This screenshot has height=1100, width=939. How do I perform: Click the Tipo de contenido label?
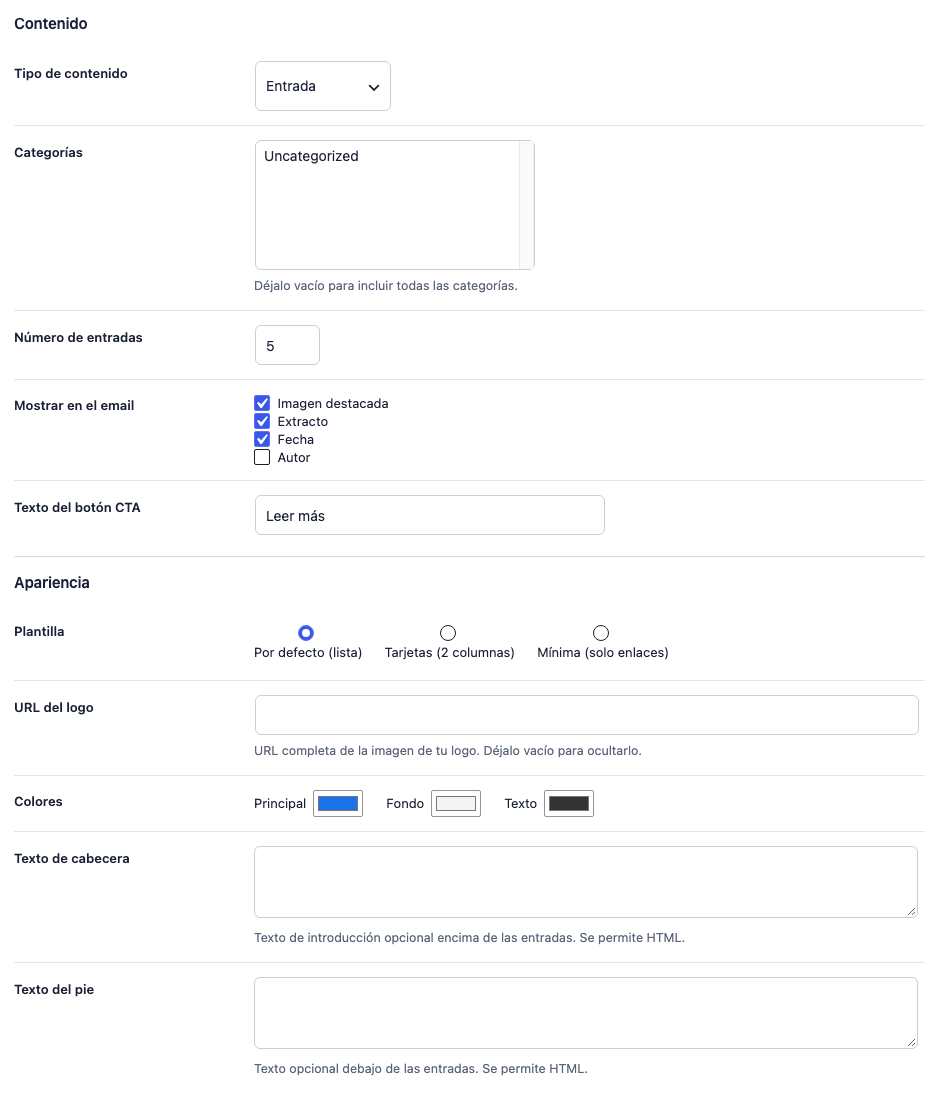[x=71, y=74]
